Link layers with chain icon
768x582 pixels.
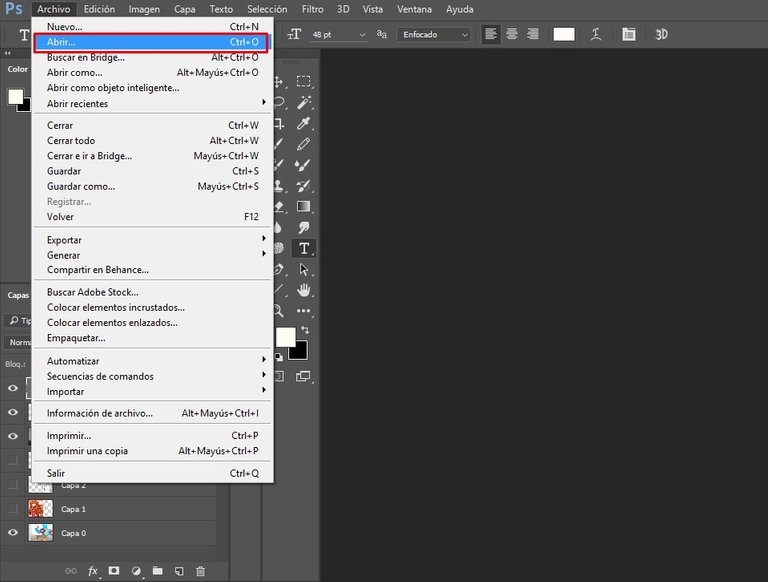click(71, 571)
